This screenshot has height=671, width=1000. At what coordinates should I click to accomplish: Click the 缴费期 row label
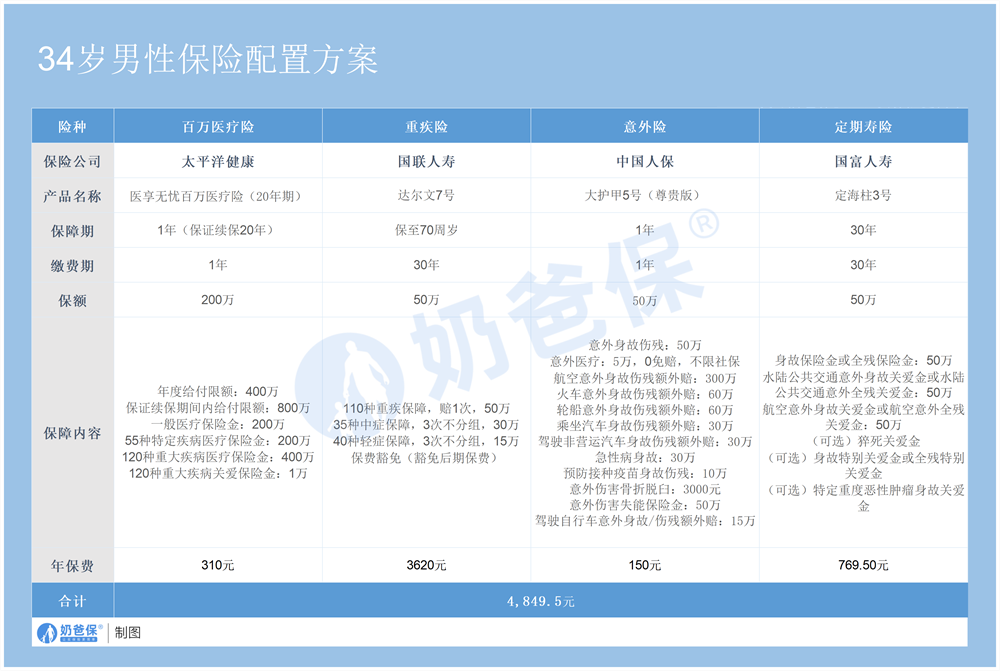tap(73, 266)
